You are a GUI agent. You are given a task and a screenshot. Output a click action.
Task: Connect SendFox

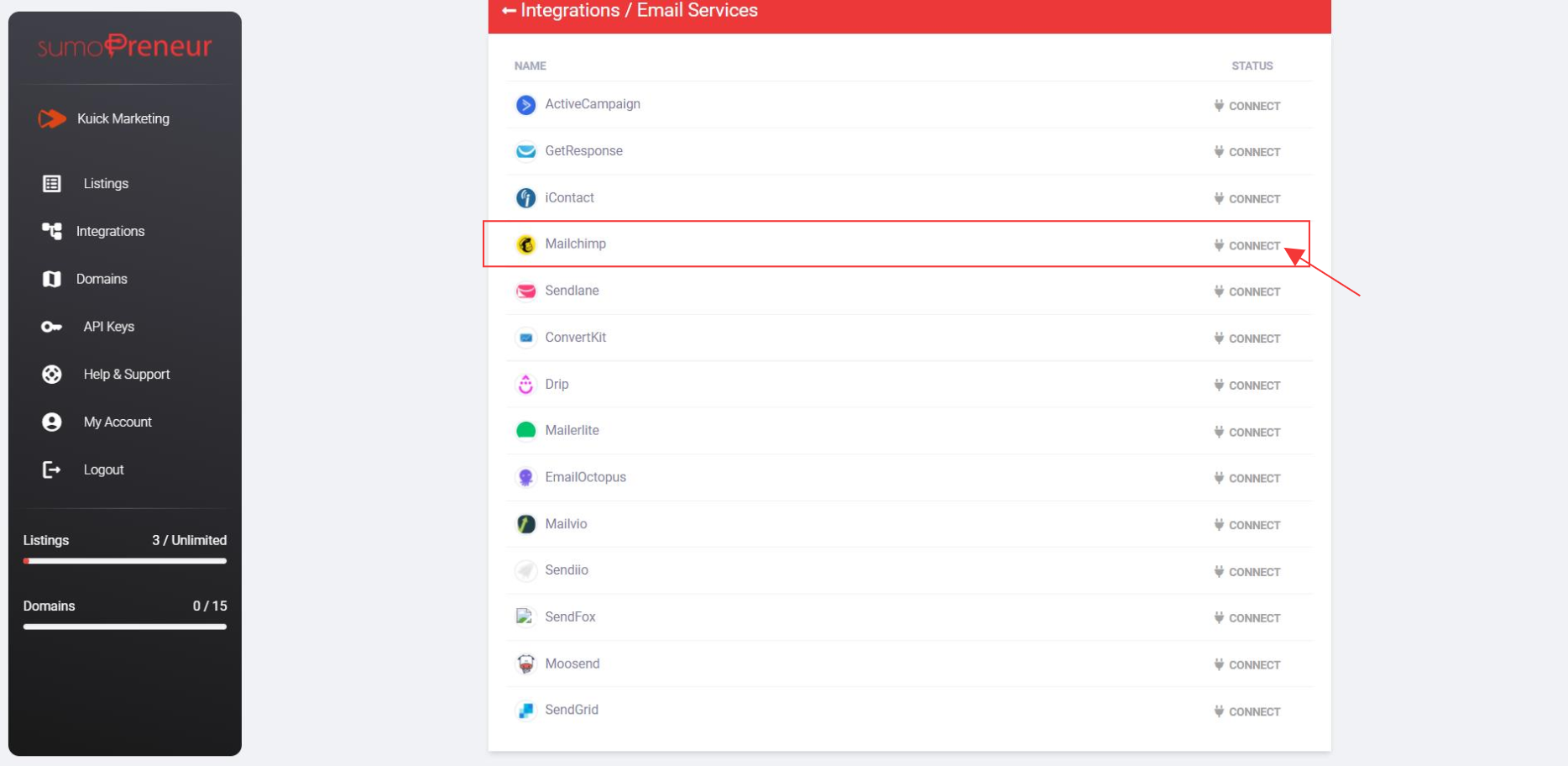click(1247, 618)
